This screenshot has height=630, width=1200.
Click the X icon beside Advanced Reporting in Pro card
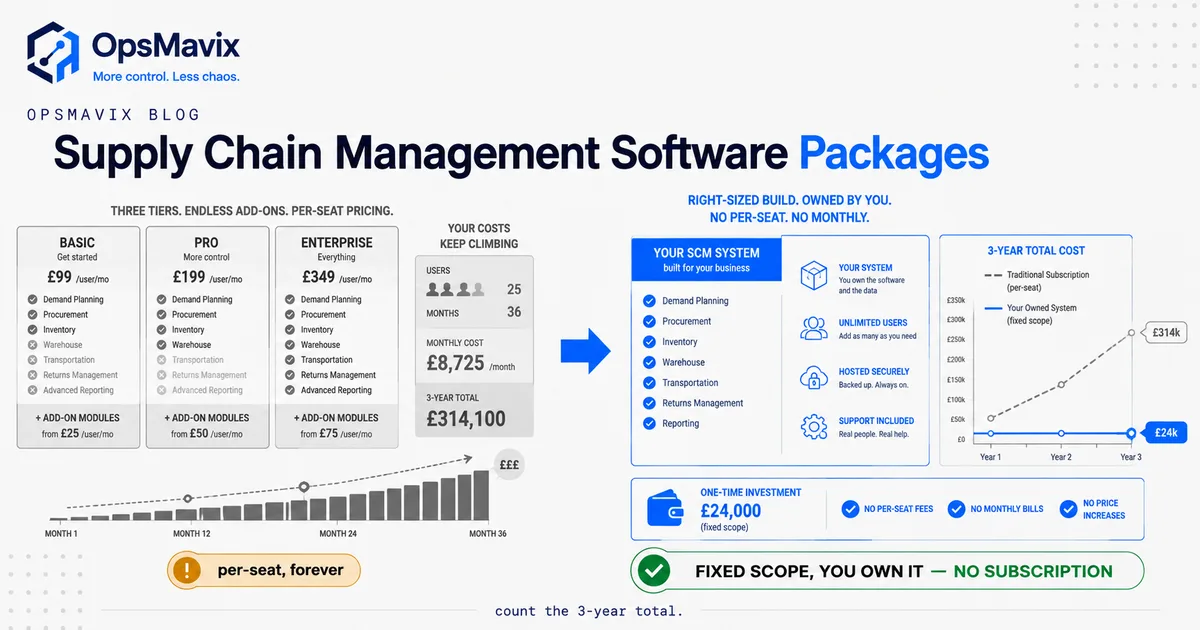[162, 390]
